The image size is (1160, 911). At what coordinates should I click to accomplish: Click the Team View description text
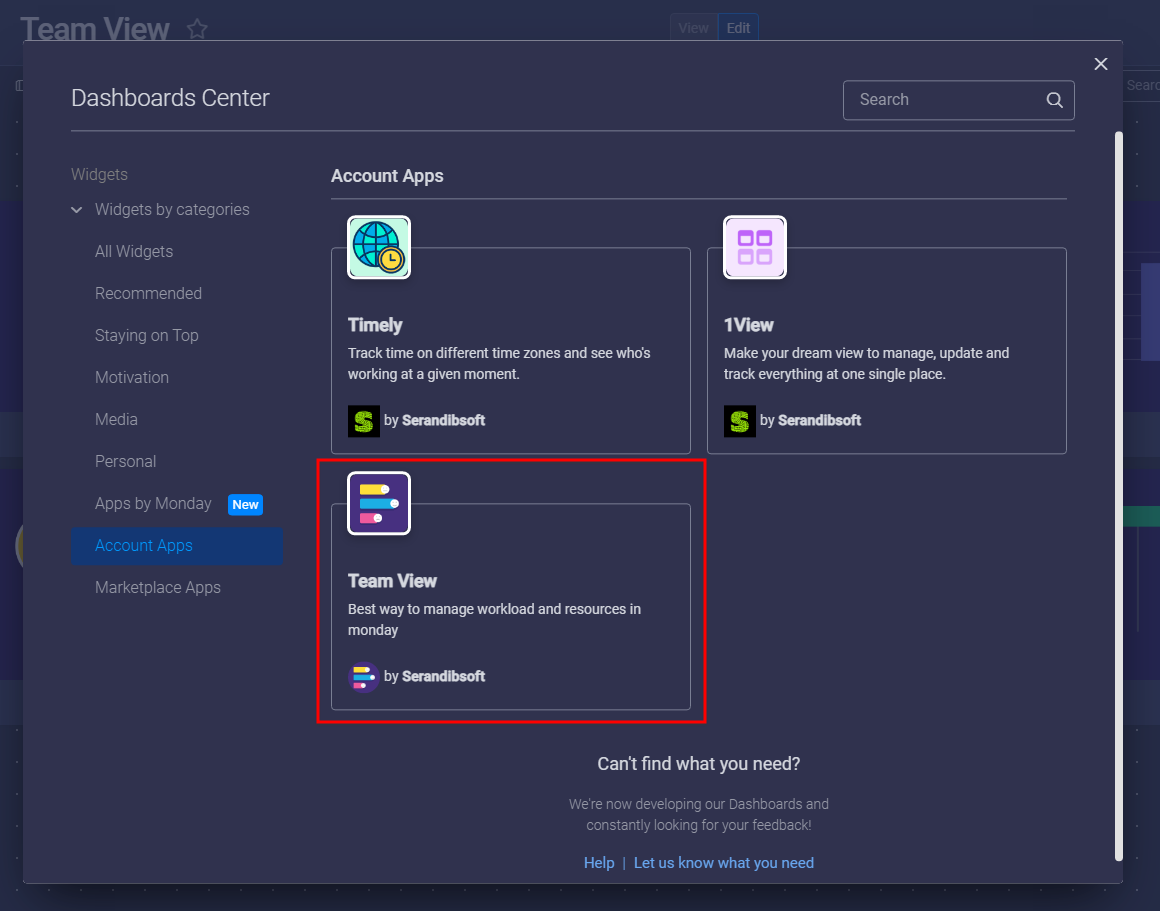(494, 620)
